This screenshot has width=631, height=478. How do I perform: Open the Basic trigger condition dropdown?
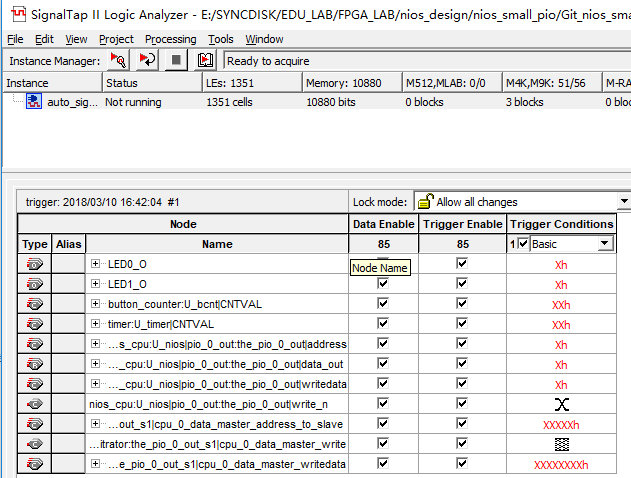pyautogui.click(x=604, y=243)
